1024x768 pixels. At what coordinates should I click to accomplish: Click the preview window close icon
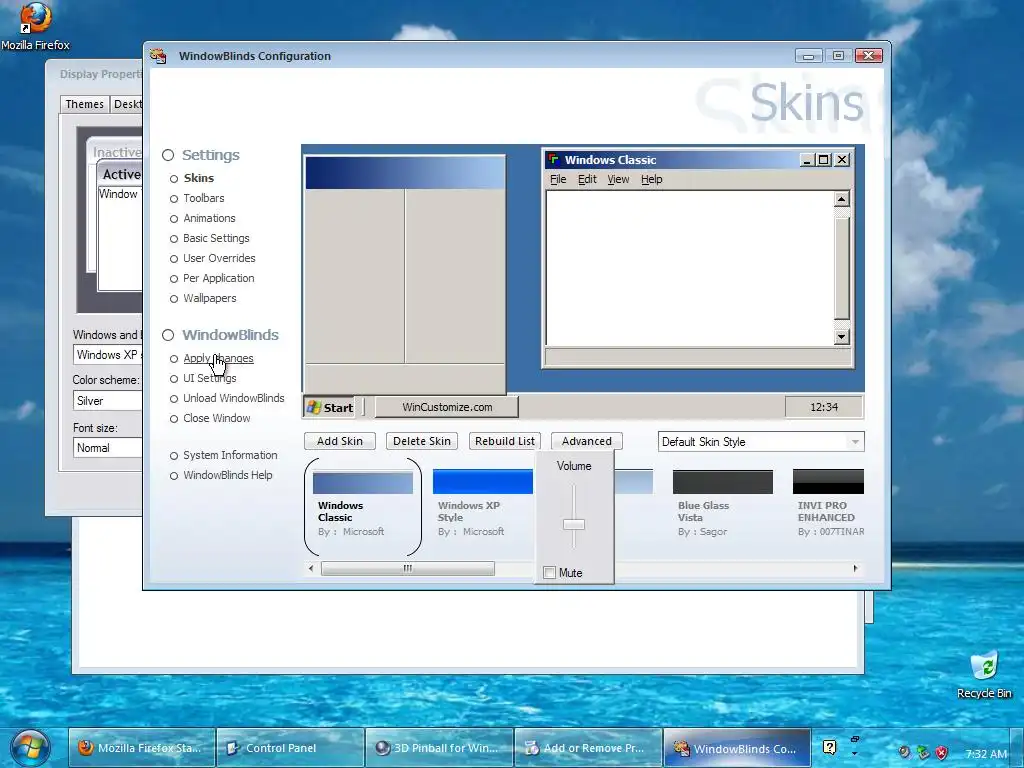point(842,160)
